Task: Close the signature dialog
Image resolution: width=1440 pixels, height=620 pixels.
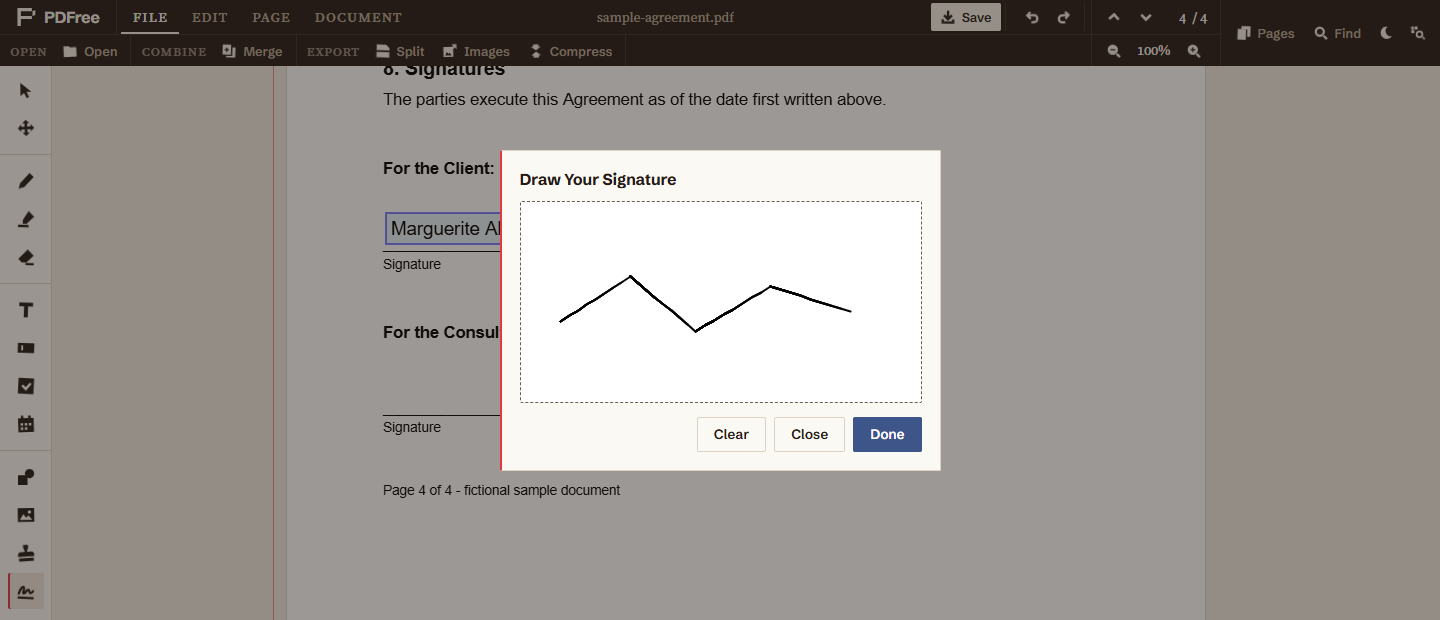Action: coord(809,434)
